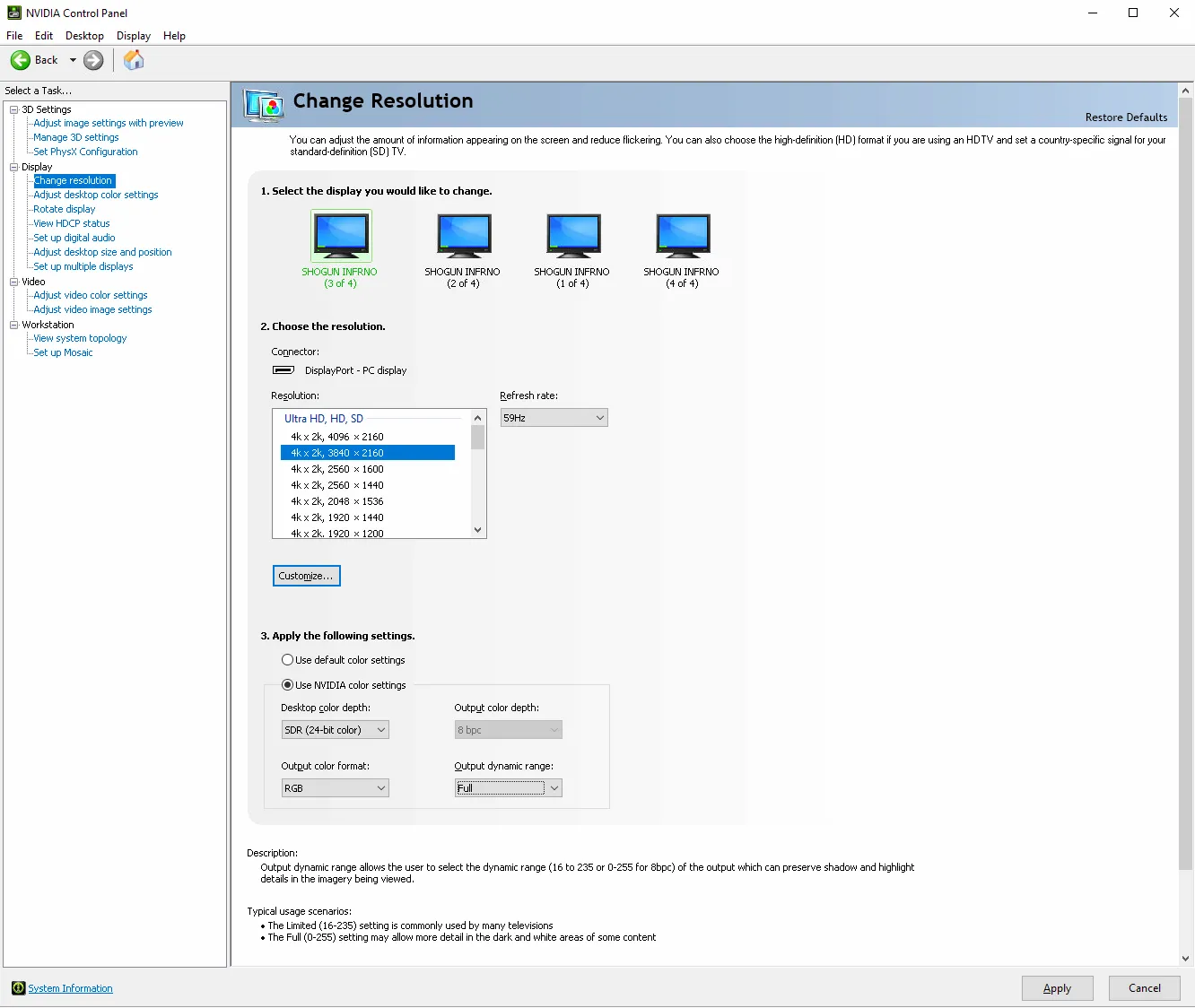Open the Desktop color depth dropdown
Image resolution: width=1195 pixels, height=1008 pixels.
tap(335, 730)
